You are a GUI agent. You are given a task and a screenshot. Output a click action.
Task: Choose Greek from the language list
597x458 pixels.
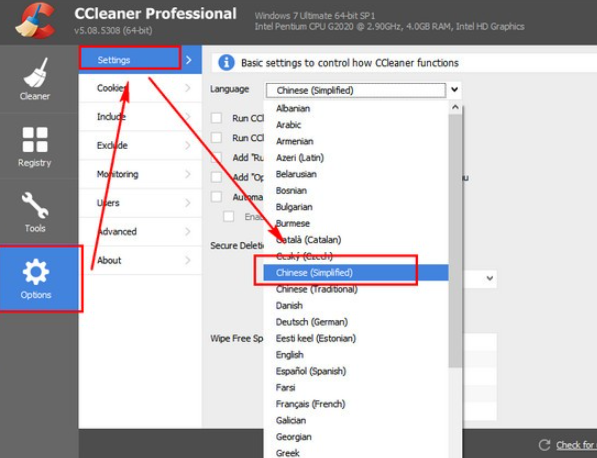click(356, 452)
